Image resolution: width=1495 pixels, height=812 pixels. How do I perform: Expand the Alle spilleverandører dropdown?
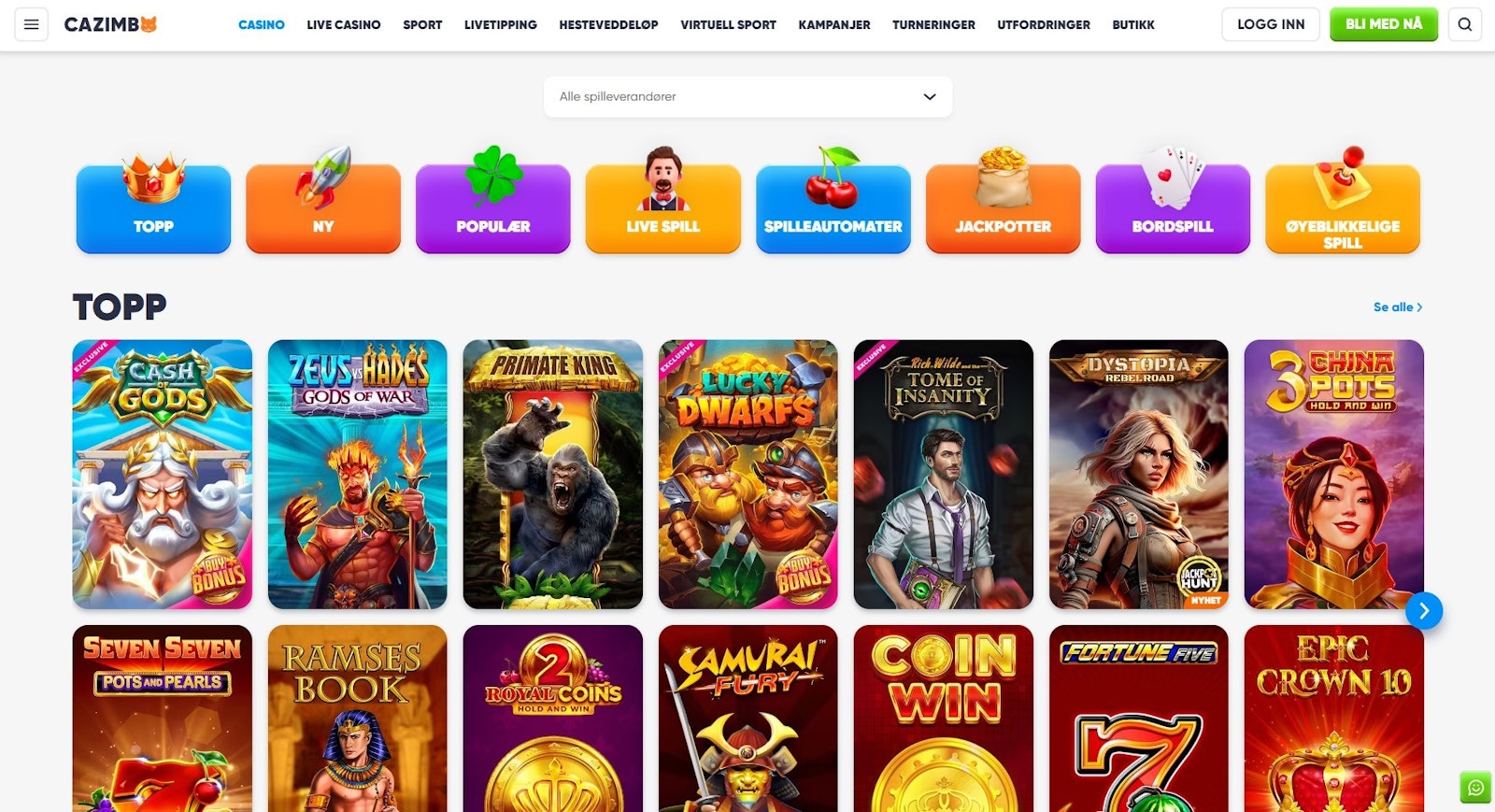click(x=747, y=96)
